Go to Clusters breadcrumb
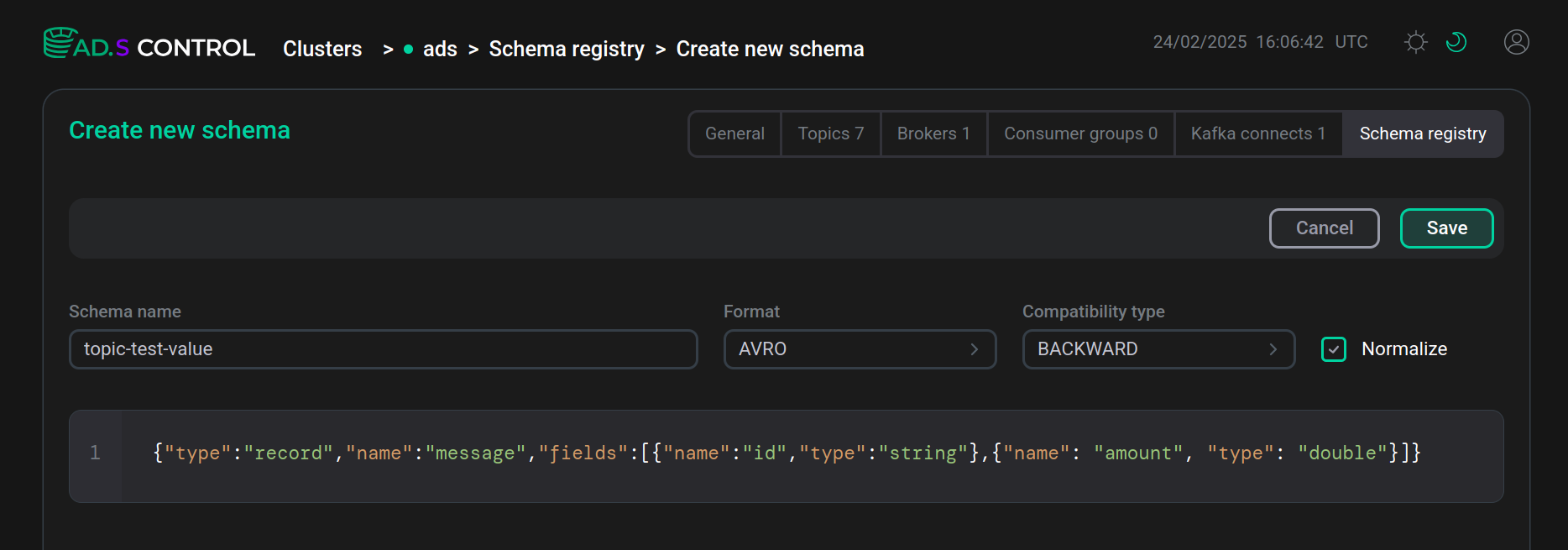 tap(322, 49)
